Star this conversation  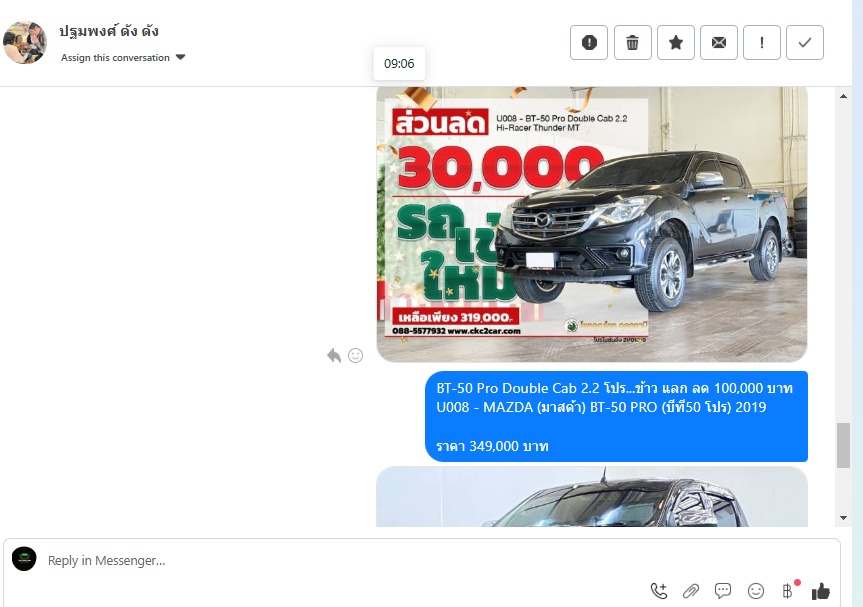[675, 42]
